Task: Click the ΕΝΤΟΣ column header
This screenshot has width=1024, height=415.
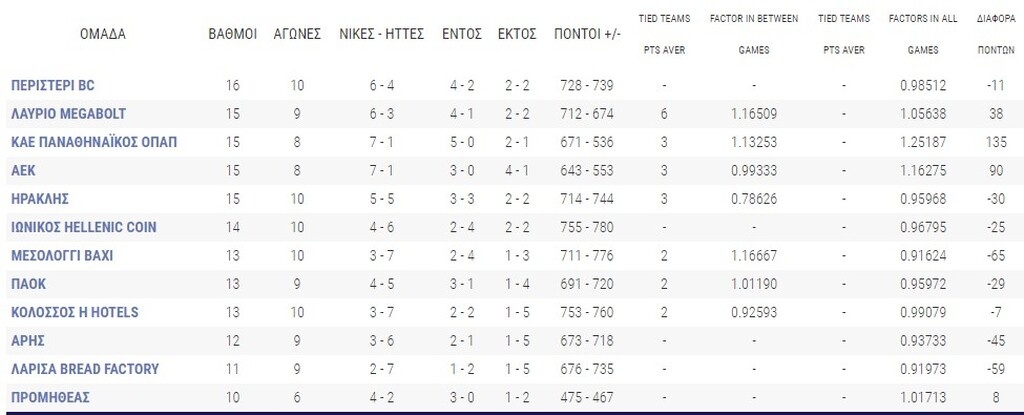Action: pyautogui.click(x=461, y=34)
